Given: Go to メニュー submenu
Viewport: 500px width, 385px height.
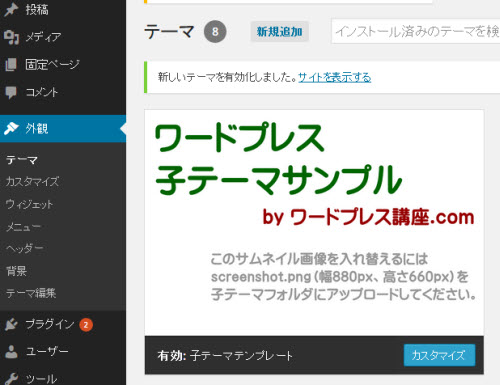Looking at the screenshot, I should pyautogui.click(x=23, y=227).
